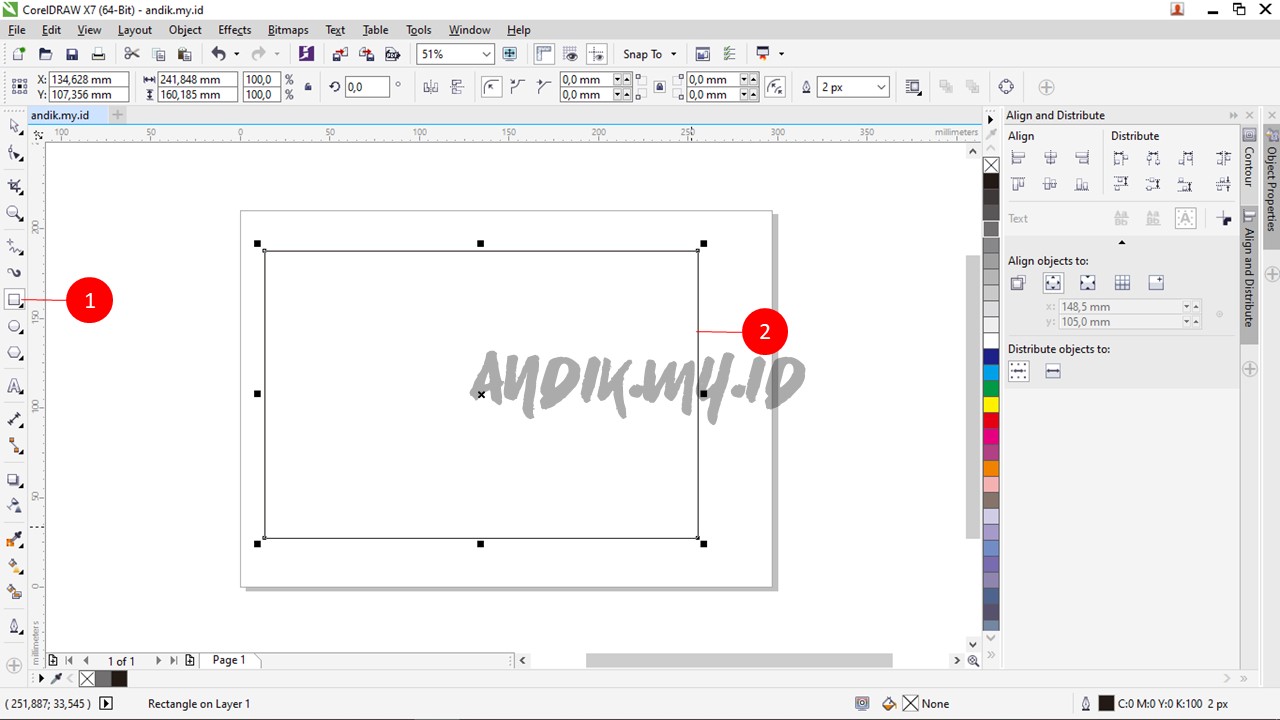
Task: Expand color palette flyout arrow
Action: tap(991, 119)
